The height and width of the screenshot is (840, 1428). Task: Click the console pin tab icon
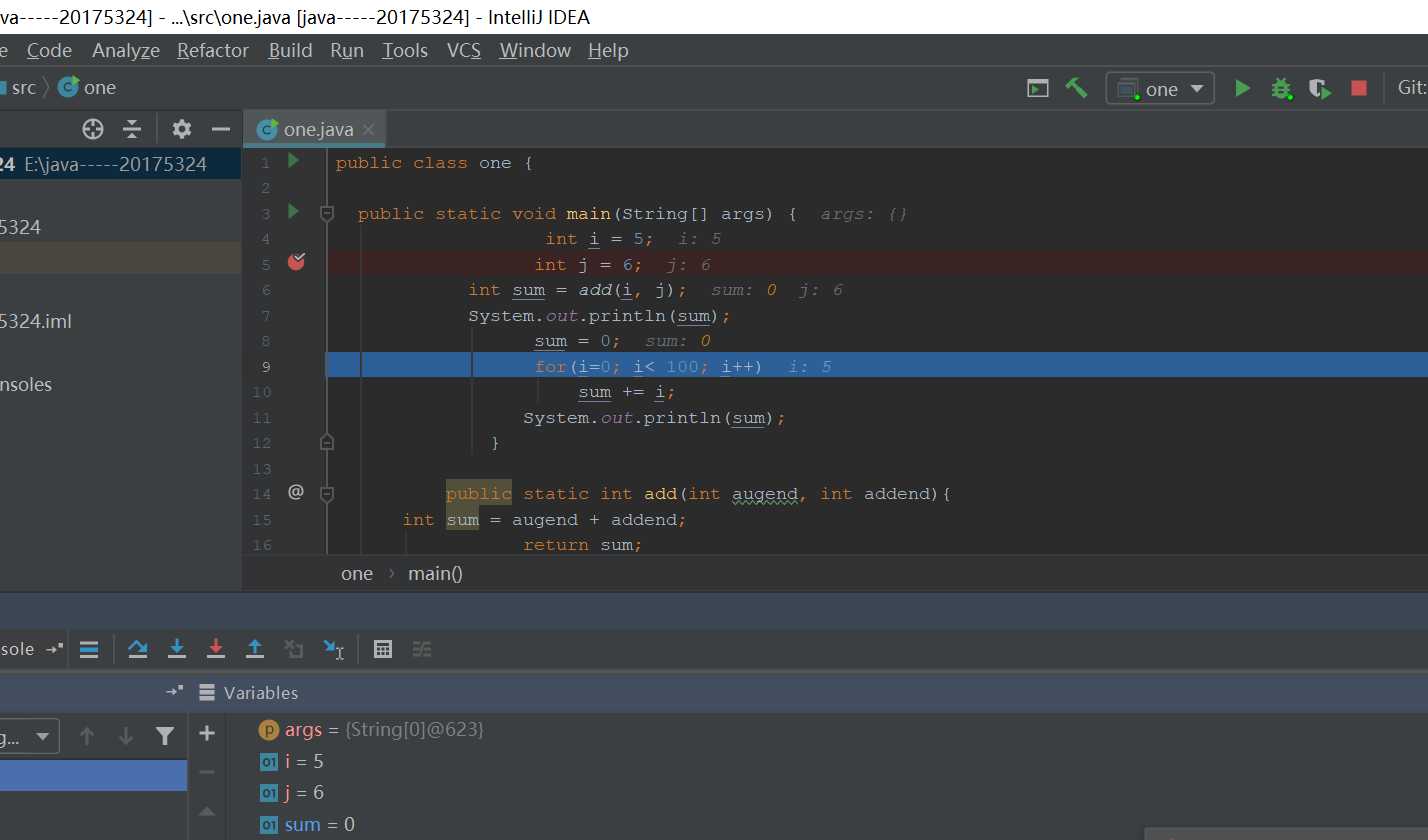(55, 649)
